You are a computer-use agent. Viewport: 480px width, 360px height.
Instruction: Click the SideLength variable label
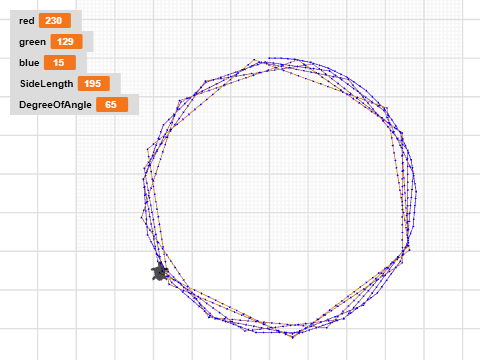click(46, 84)
